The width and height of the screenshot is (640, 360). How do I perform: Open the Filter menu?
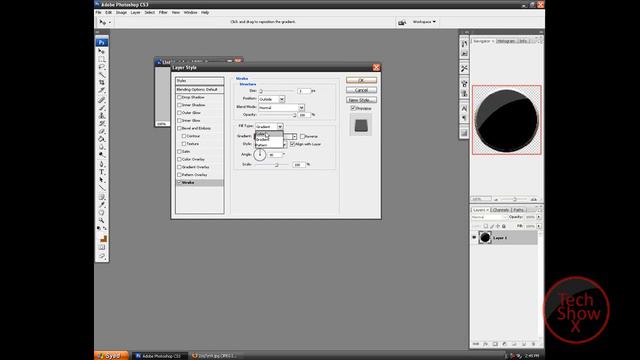(163, 13)
